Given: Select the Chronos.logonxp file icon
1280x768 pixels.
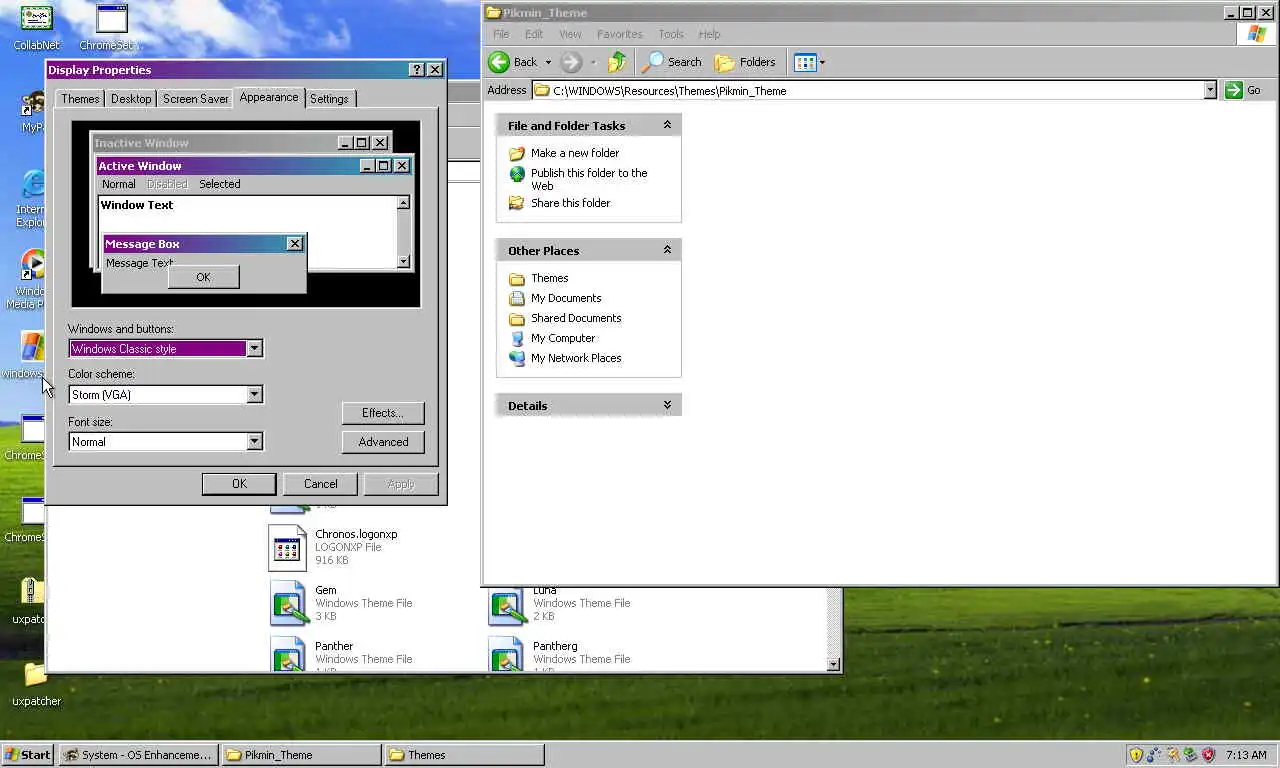Looking at the screenshot, I should tap(287, 548).
